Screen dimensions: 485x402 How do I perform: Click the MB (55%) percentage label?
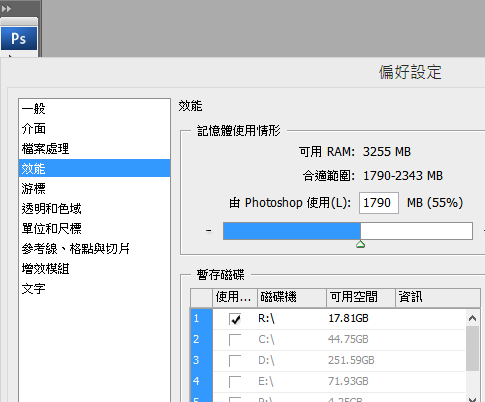pos(435,203)
